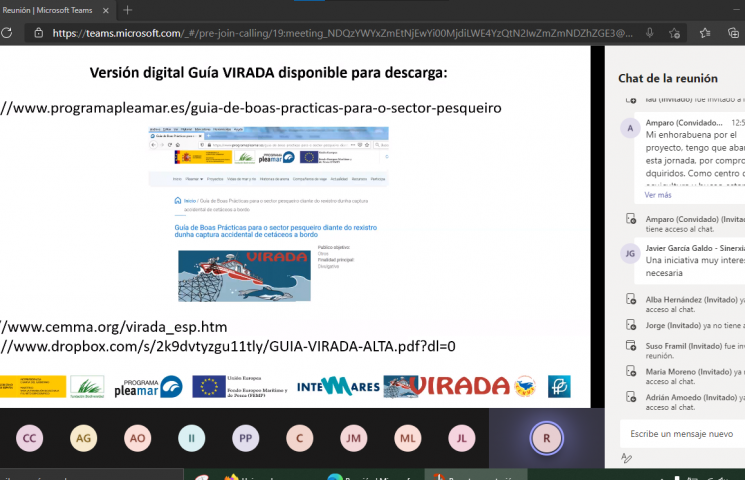Image resolution: width=745 pixels, height=480 pixels.
Task: Click the Jorge (Invitado) notification
Action: (684, 326)
